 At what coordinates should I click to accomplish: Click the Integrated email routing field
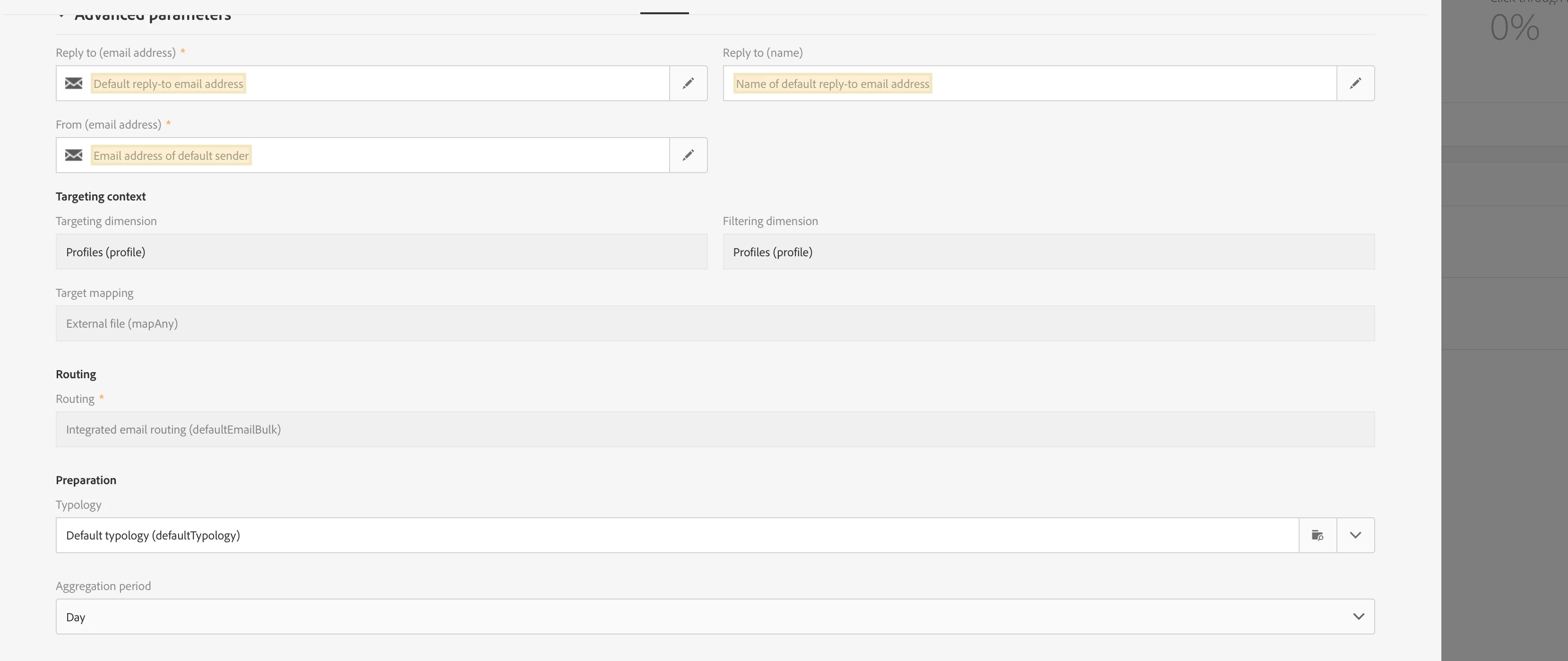point(715,429)
